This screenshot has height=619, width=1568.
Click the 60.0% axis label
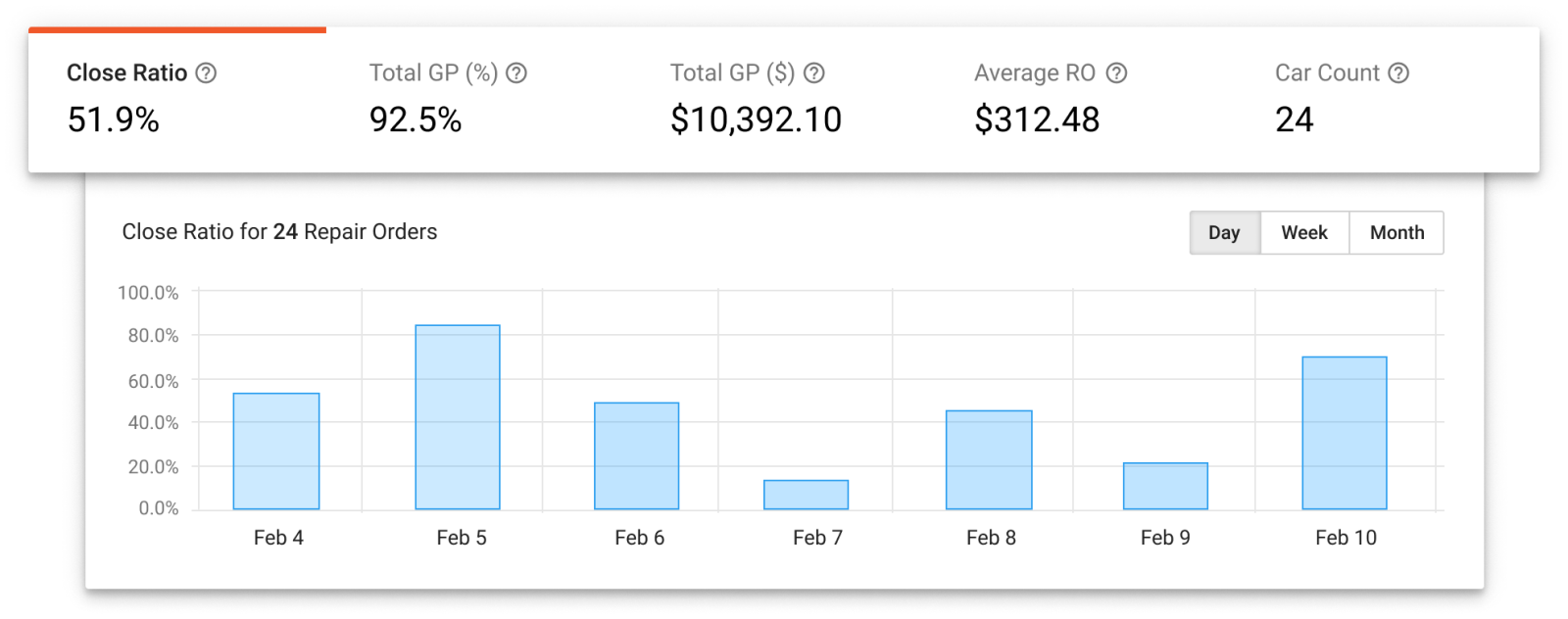coord(153,381)
